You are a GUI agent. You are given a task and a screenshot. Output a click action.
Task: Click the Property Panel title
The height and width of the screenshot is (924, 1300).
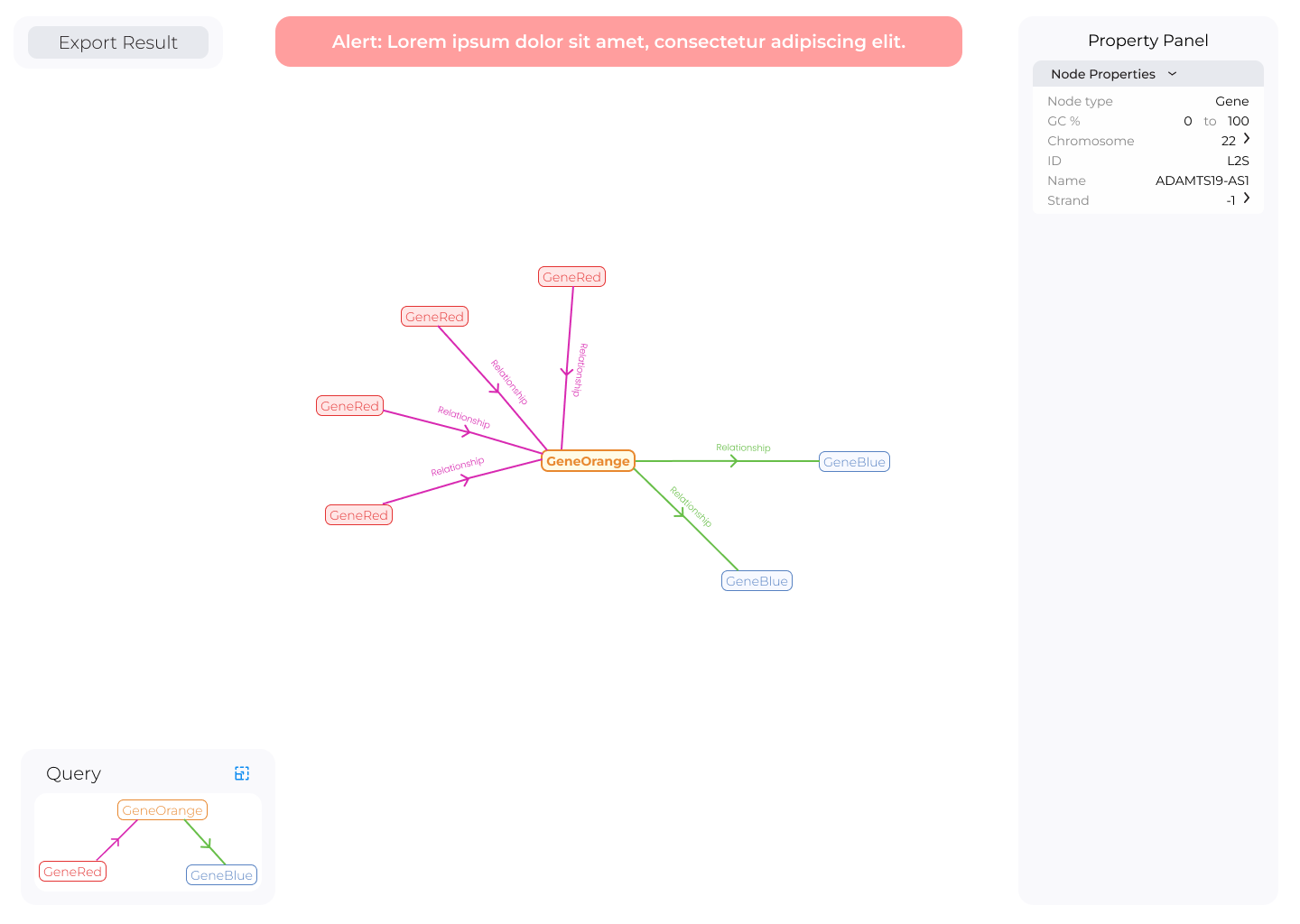(x=1147, y=41)
